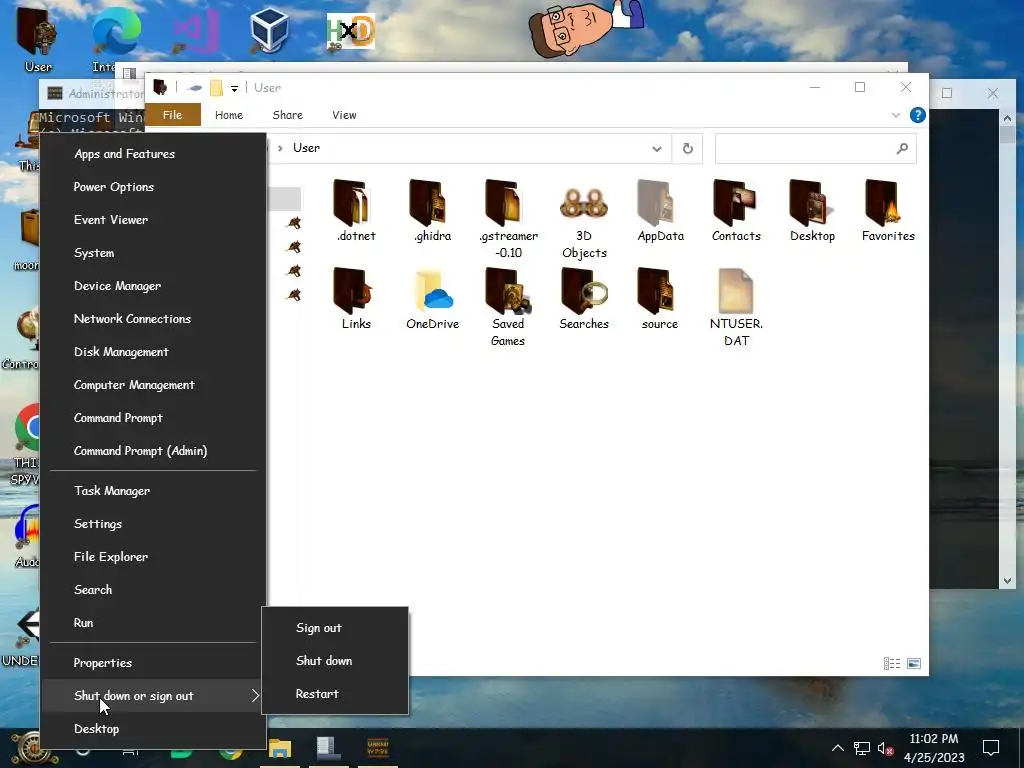Screen dimensions: 1024x768
Task: Open Disk Management from menu
Action: (153, 352)
